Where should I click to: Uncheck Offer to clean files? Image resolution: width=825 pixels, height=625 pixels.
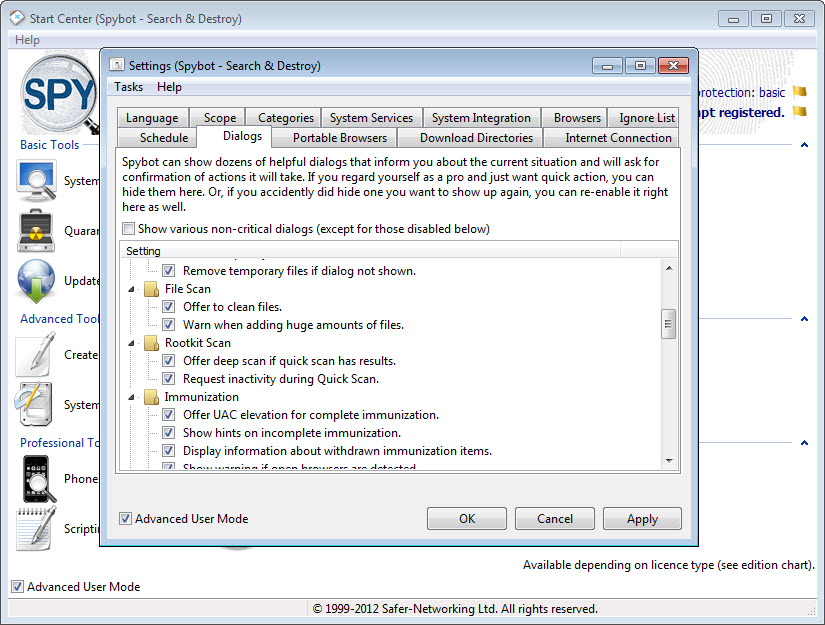168,307
